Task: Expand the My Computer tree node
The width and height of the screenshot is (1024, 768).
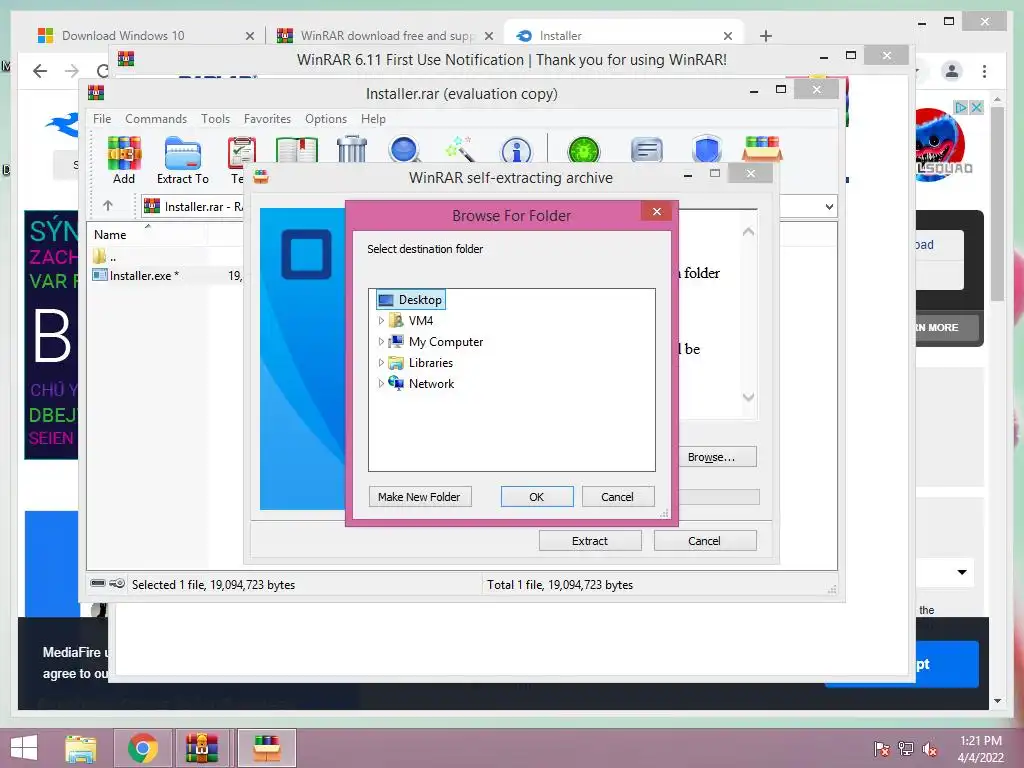Action: (381, 342)
